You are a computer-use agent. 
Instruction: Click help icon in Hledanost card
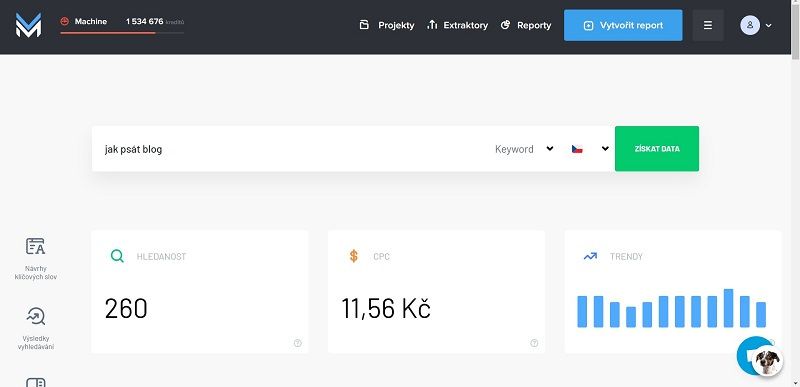pyautogui.click(x=298, y=343)
